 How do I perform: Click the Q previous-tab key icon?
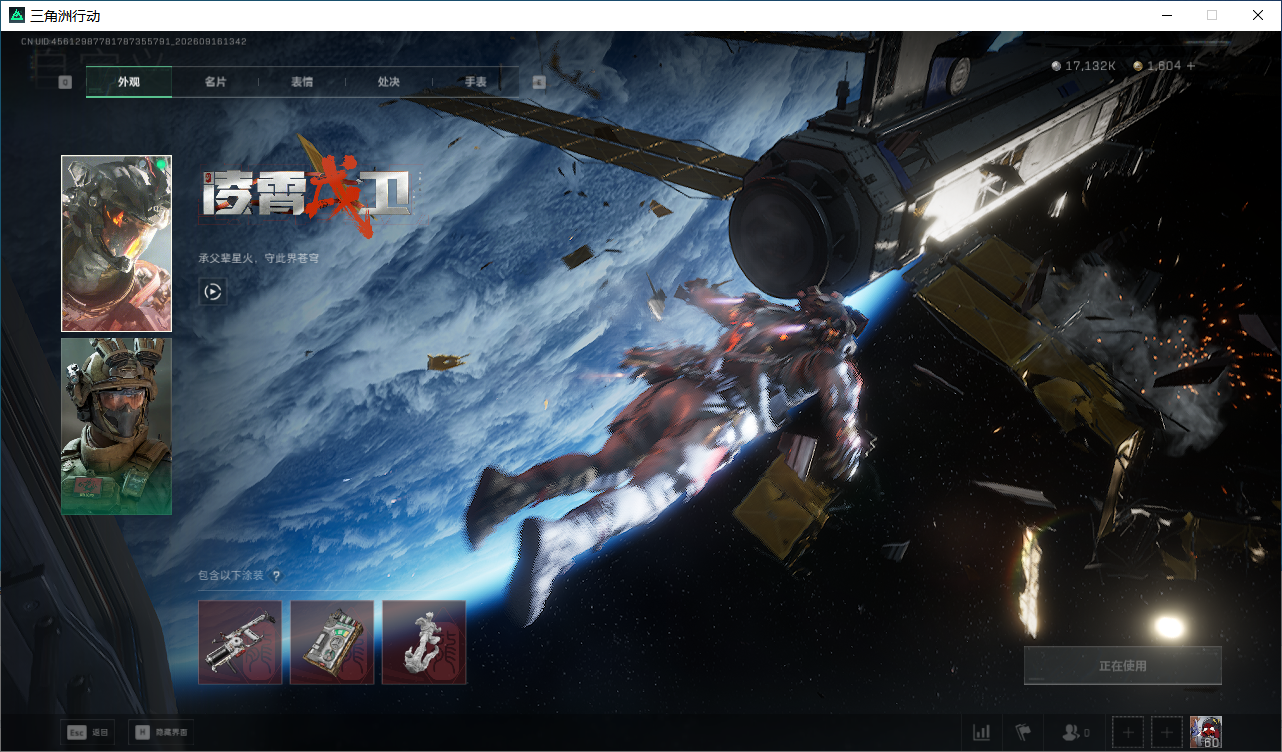click(65, 82)
